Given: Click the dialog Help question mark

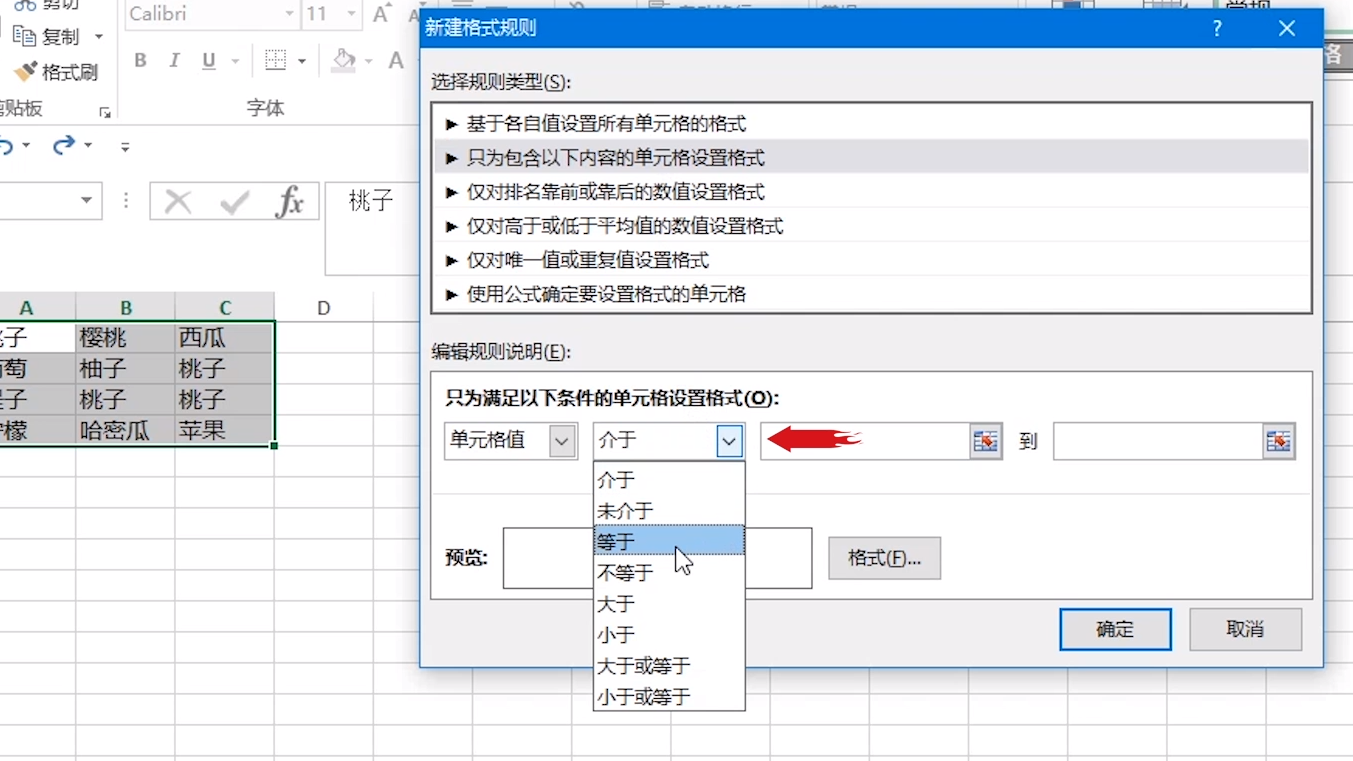Looking at the screenshot, I should [1216, 29].
